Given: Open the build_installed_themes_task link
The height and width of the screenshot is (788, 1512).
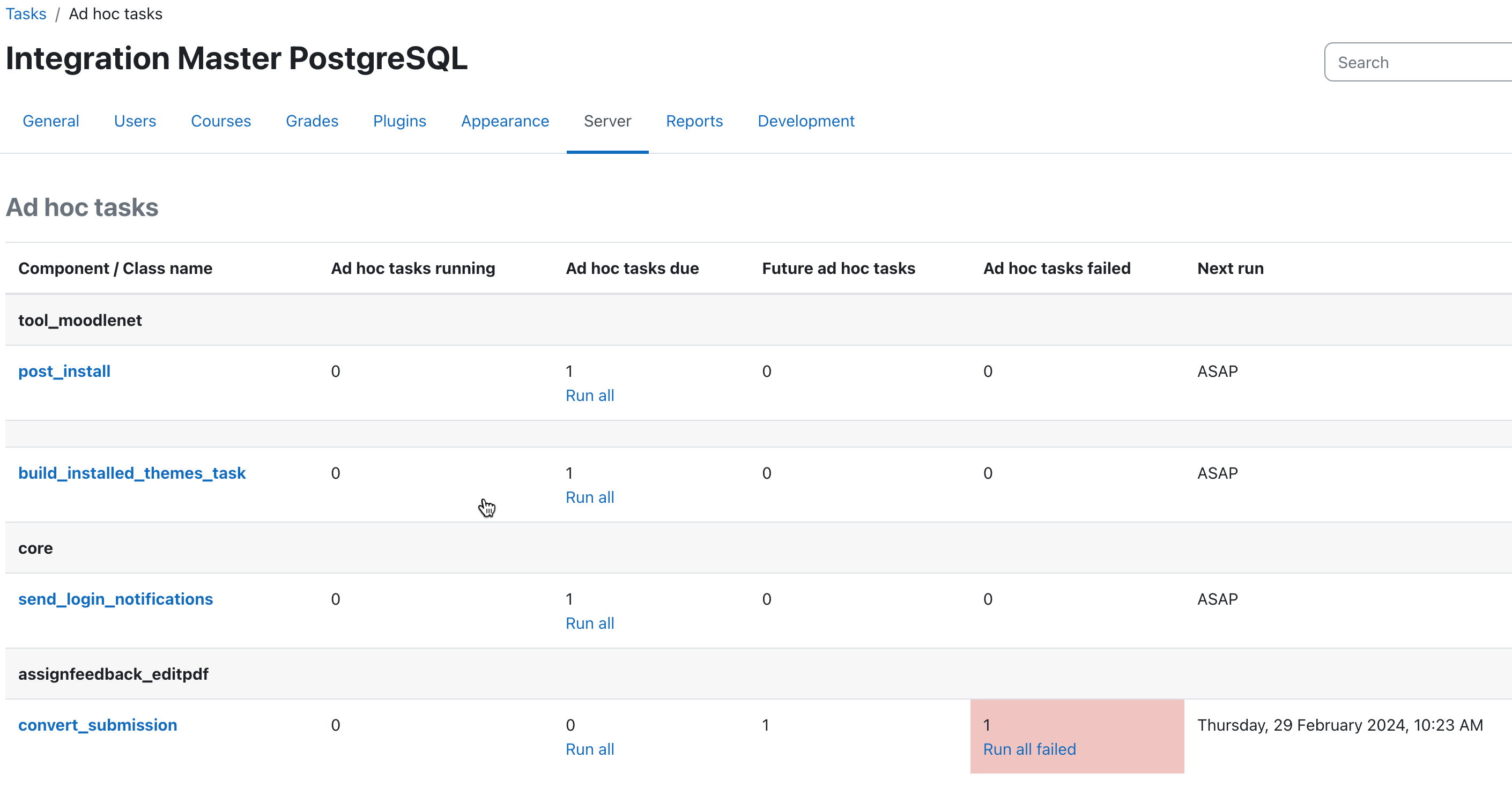Looking at the screenshot, I should (131, 473).
